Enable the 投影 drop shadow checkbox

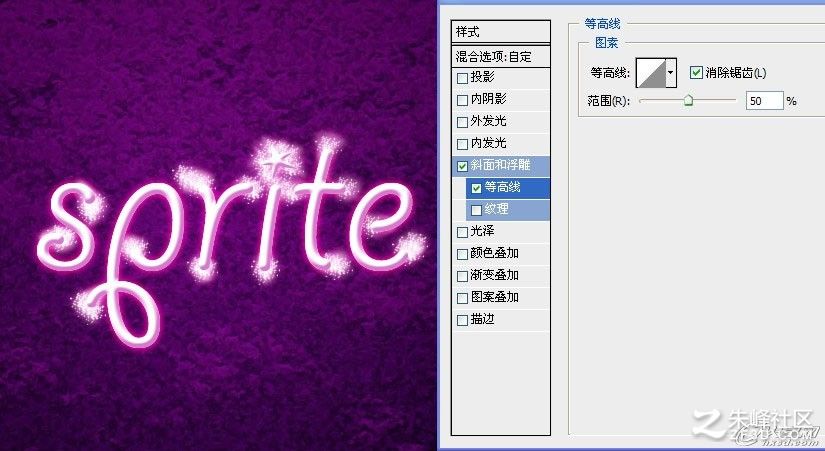point(462,78)
